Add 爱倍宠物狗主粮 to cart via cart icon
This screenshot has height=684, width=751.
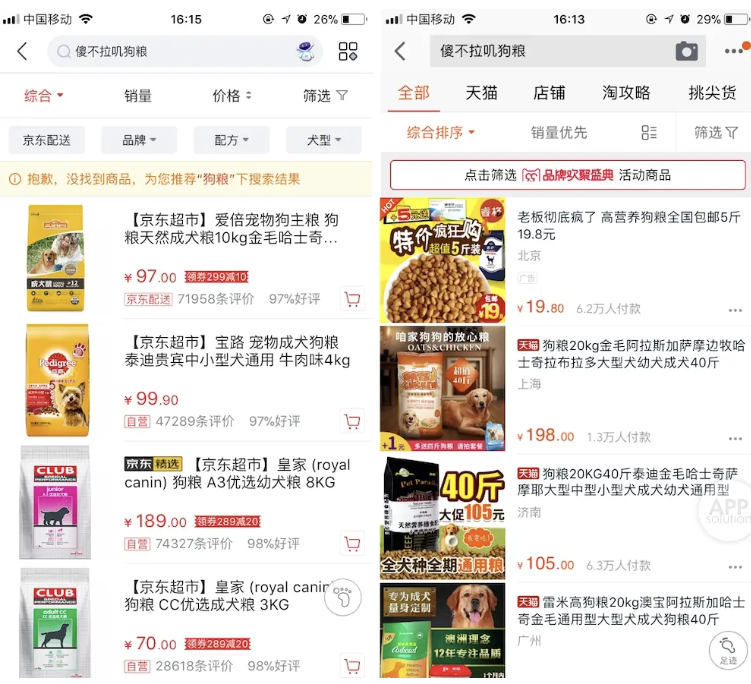pyautogui.click(x=353, y=299)
